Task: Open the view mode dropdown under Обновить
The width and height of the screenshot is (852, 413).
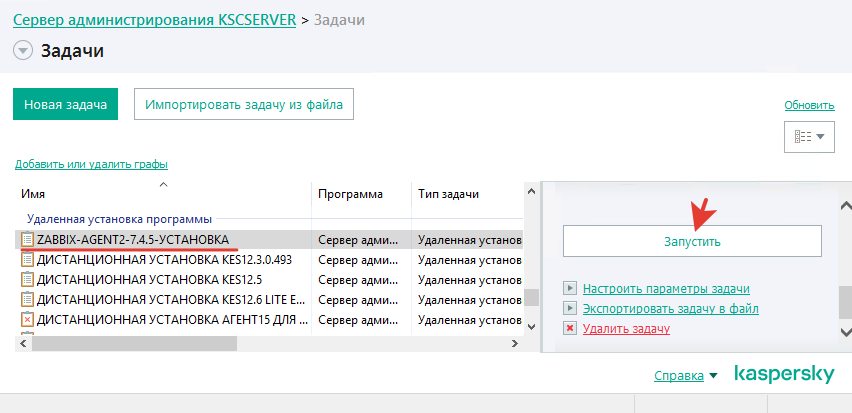Action: point(809,136)
